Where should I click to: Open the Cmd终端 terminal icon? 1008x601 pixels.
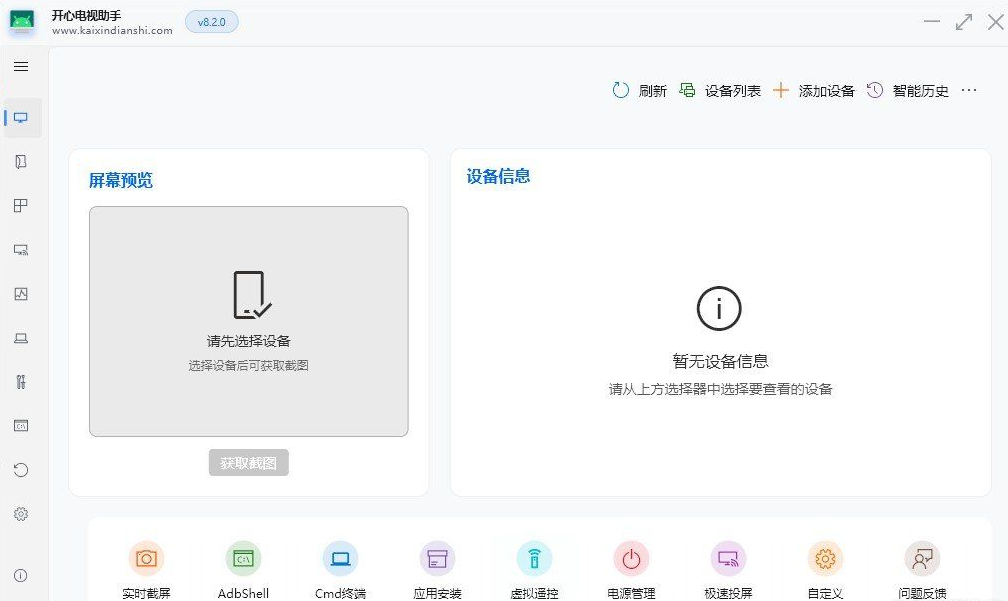point(340,559)
